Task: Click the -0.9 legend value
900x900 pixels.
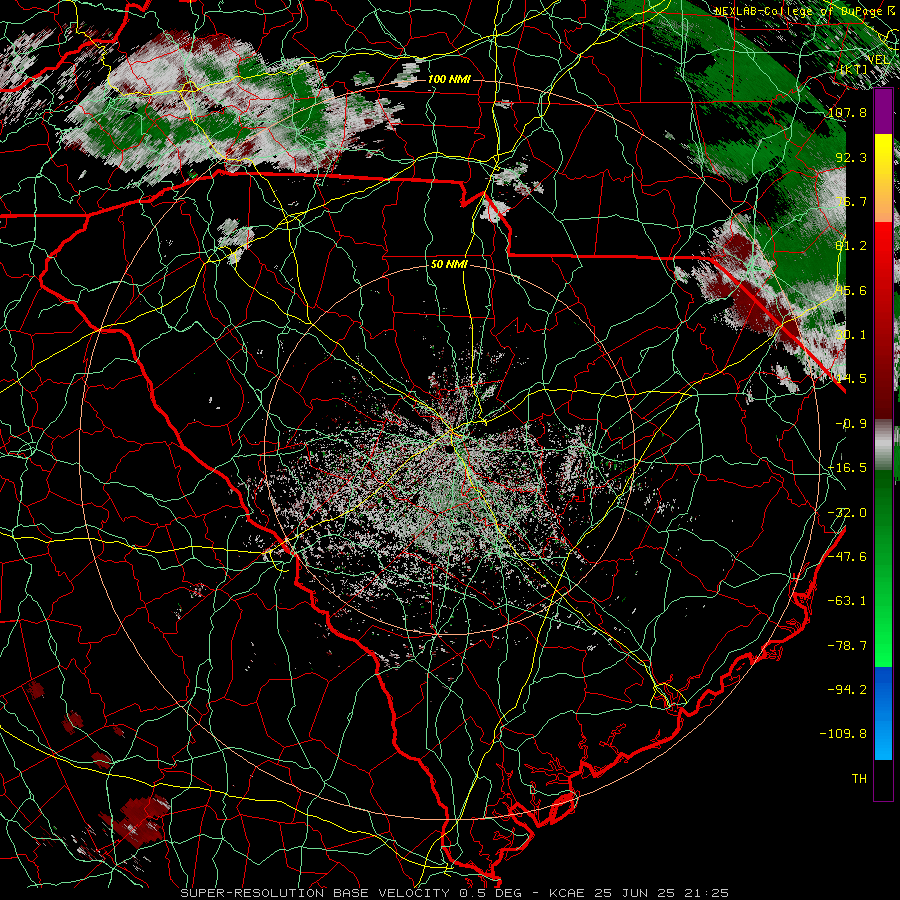Action: point(851,424)
